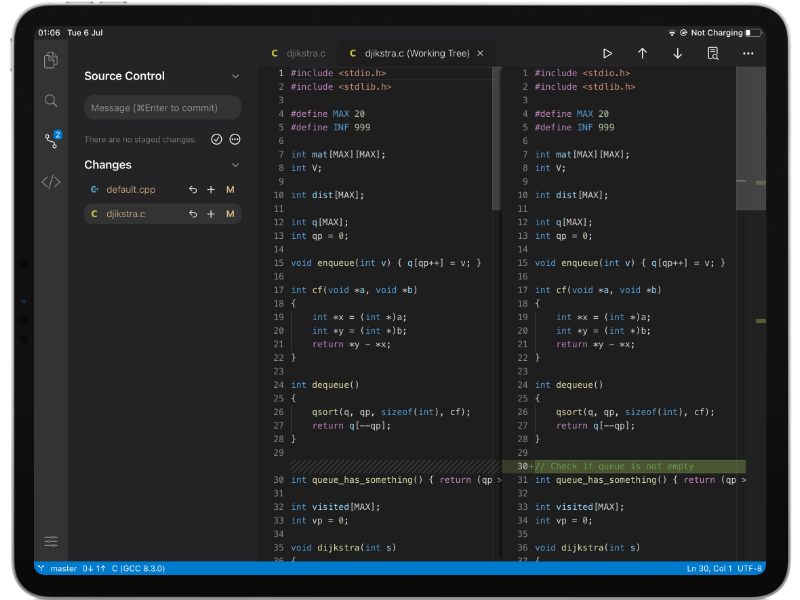Stage changes for djikstra.c with plus
Image resolution: width=800 pixels, height=600 pixels.
pos(211,214)
